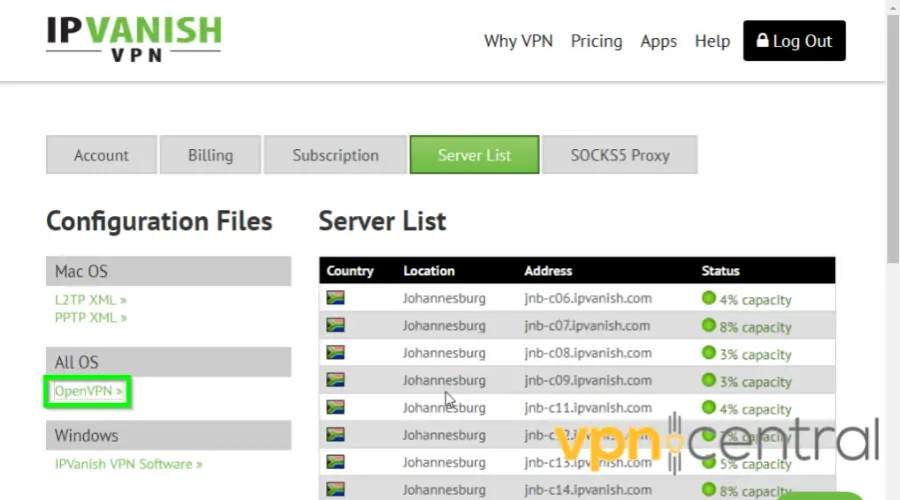Open the Billing tab
This screenshot has height=500, width=900.
[x=210, y=154]
